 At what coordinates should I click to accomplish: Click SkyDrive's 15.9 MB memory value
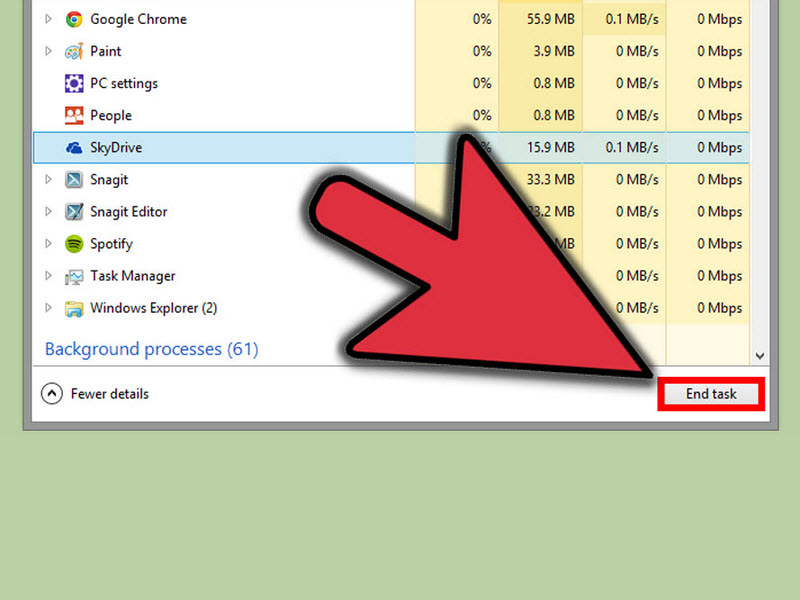551,147
